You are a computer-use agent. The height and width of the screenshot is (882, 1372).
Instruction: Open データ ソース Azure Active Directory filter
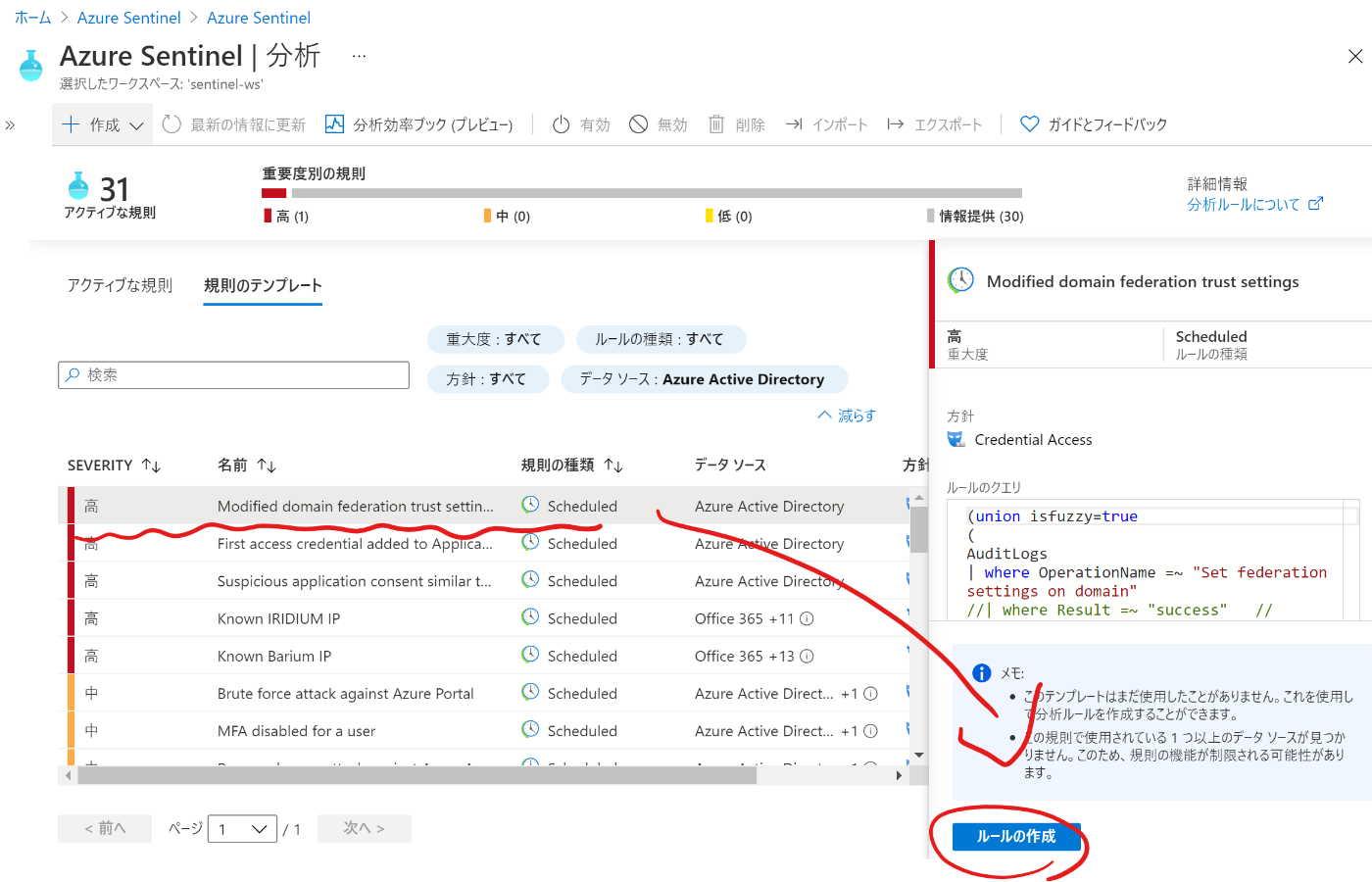point(704,379)
